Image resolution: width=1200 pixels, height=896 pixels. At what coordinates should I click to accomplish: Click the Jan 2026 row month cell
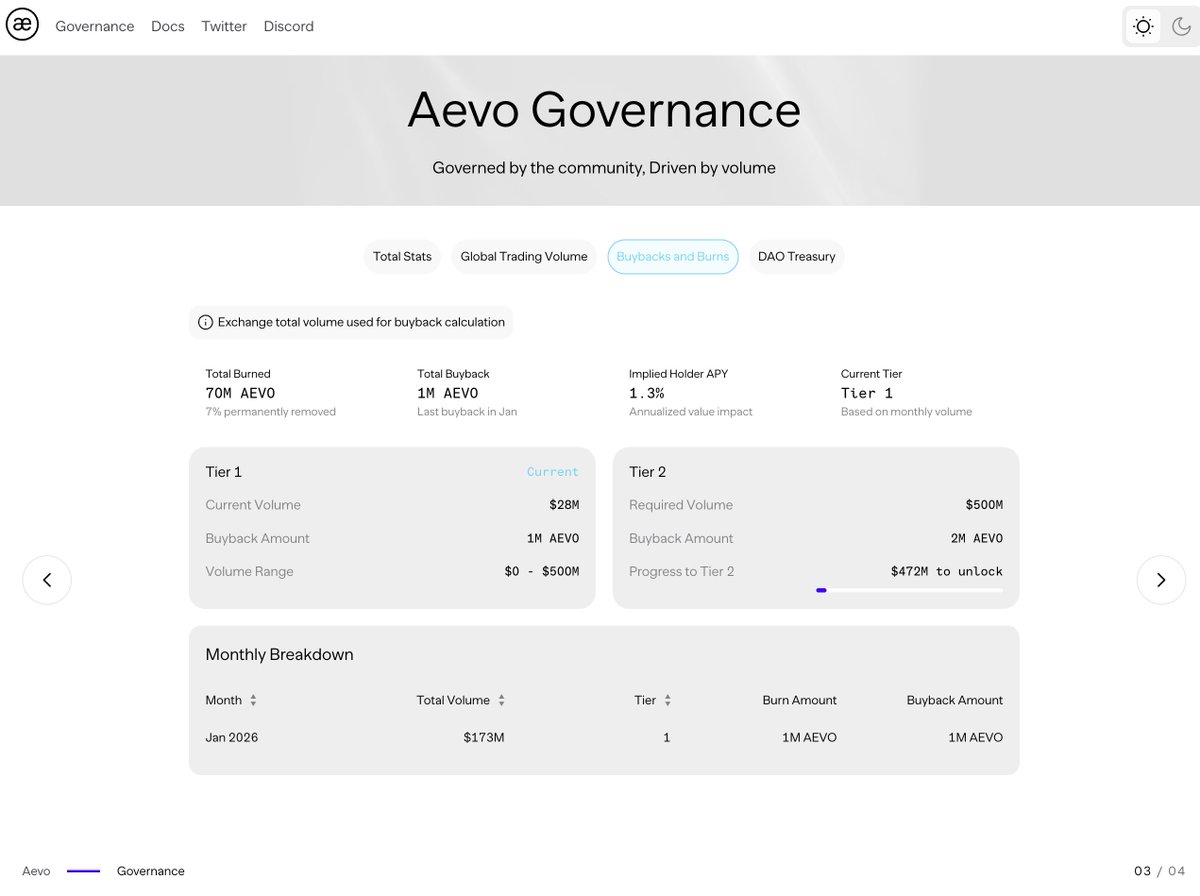232,738
